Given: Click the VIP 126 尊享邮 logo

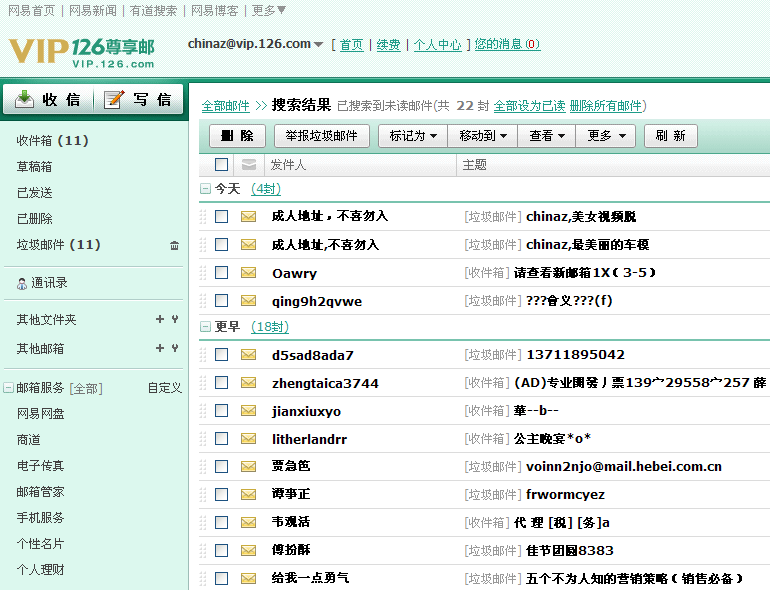Looking at the screenshot, I should pos(82,53).
